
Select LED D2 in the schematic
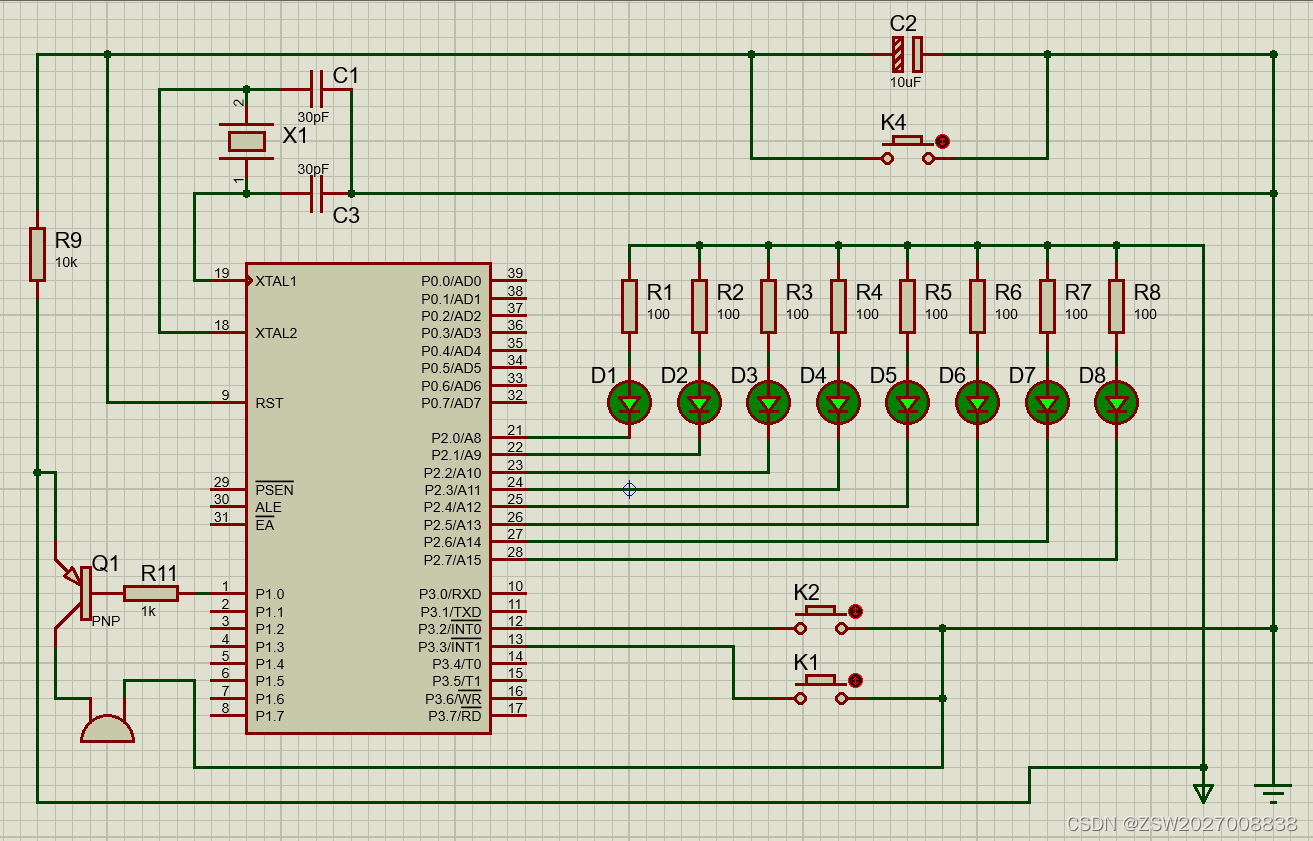[x=699, y=403]
